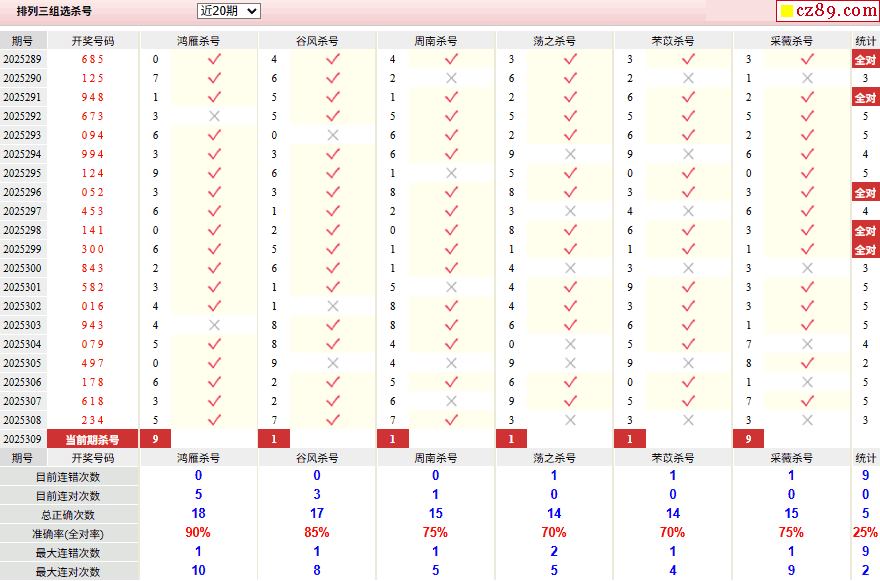Click the red 当前期杀号 label
Image resolution: width=880 pixels, height=581 pixels.
[92, 439]
